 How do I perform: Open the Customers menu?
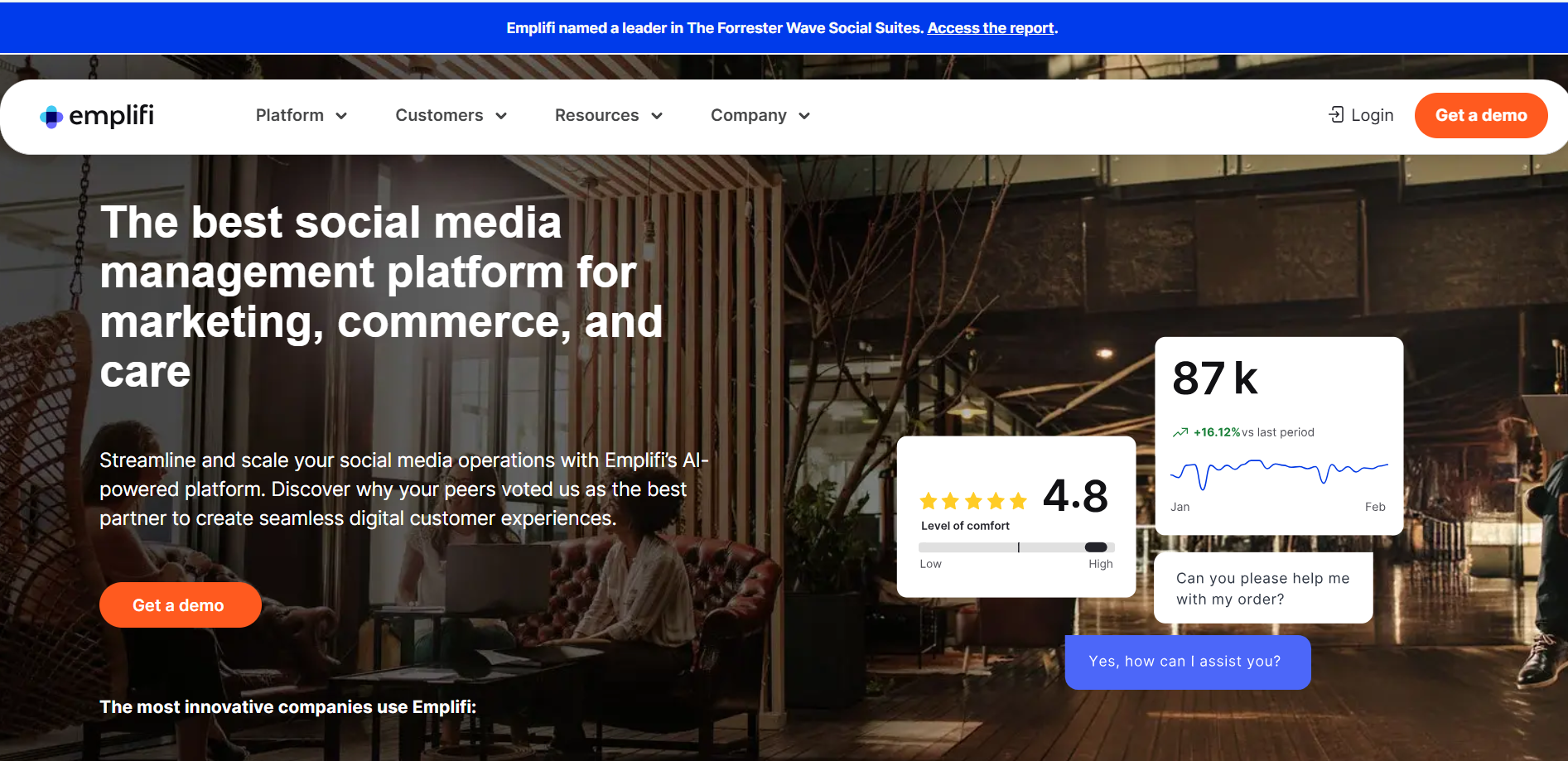(x=451, y=115)
